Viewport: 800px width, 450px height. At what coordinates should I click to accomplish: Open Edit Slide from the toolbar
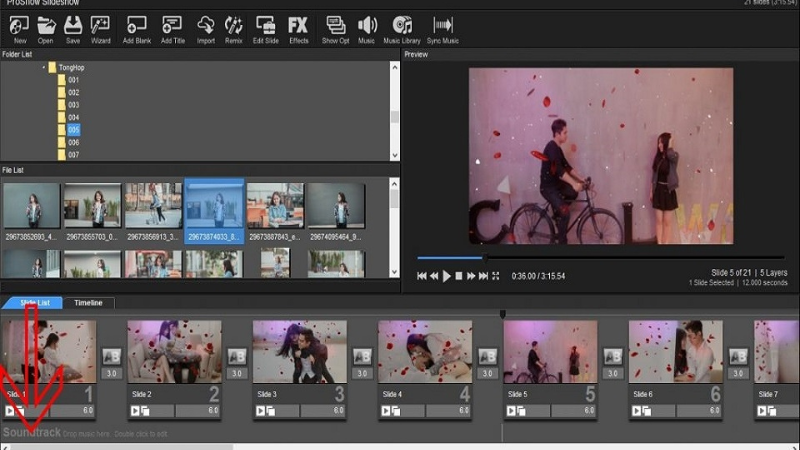(265, 26)
